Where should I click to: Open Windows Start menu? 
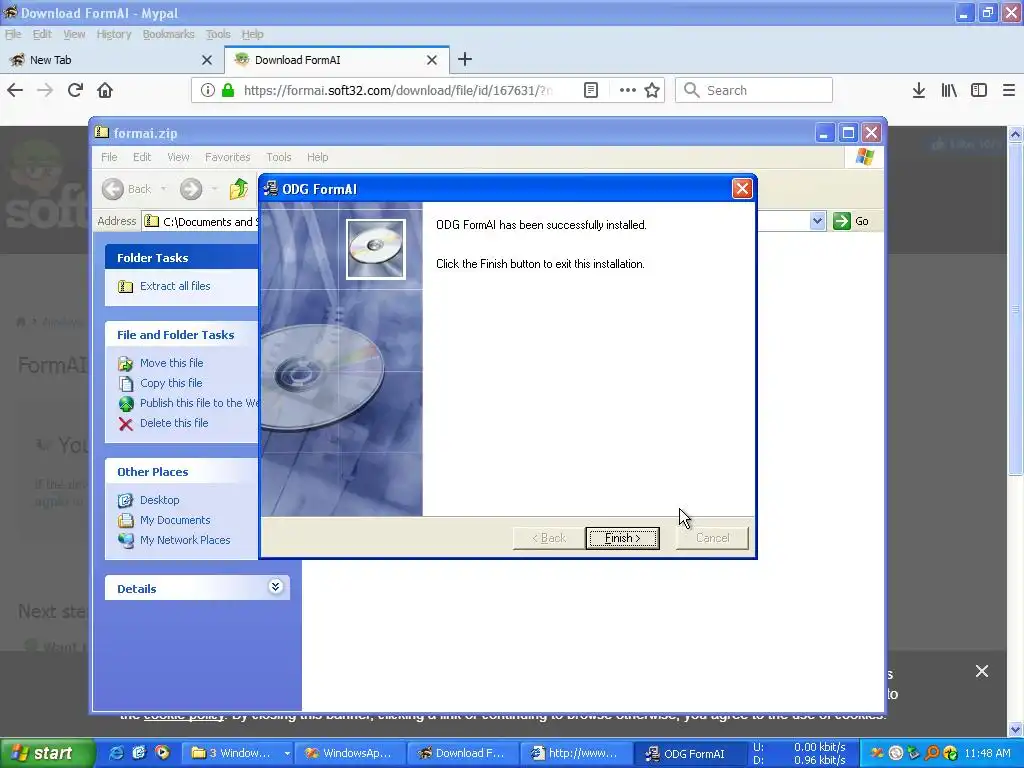47,753
